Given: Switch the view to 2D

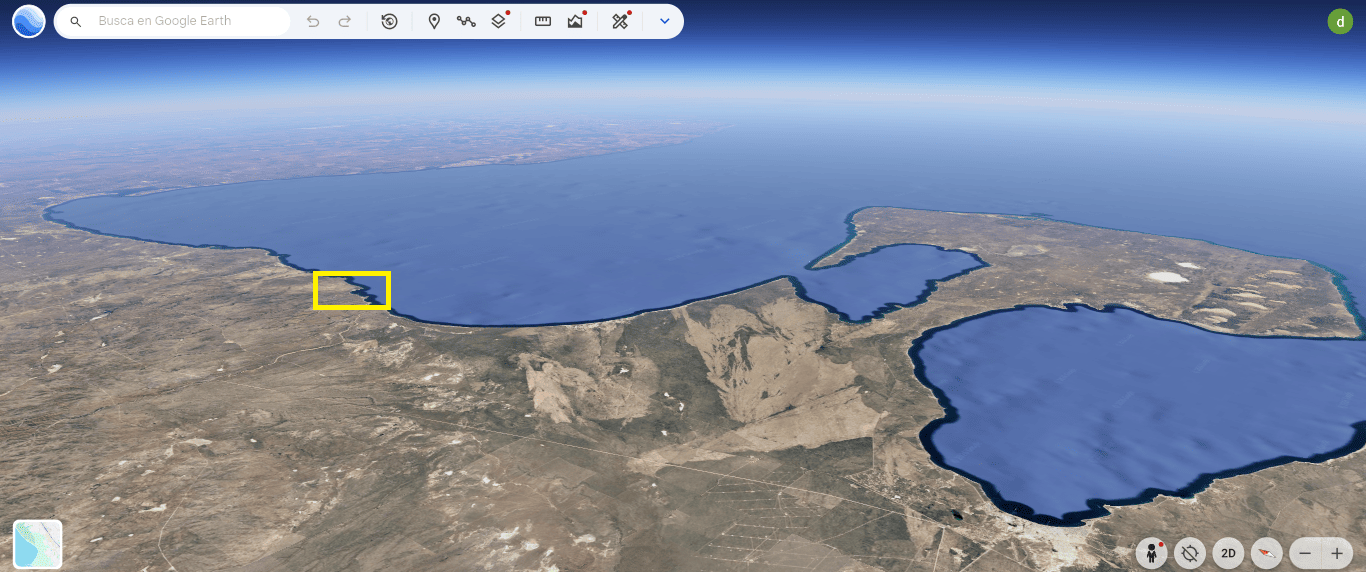Looking at the screenshot, I should coord(1229,552).
